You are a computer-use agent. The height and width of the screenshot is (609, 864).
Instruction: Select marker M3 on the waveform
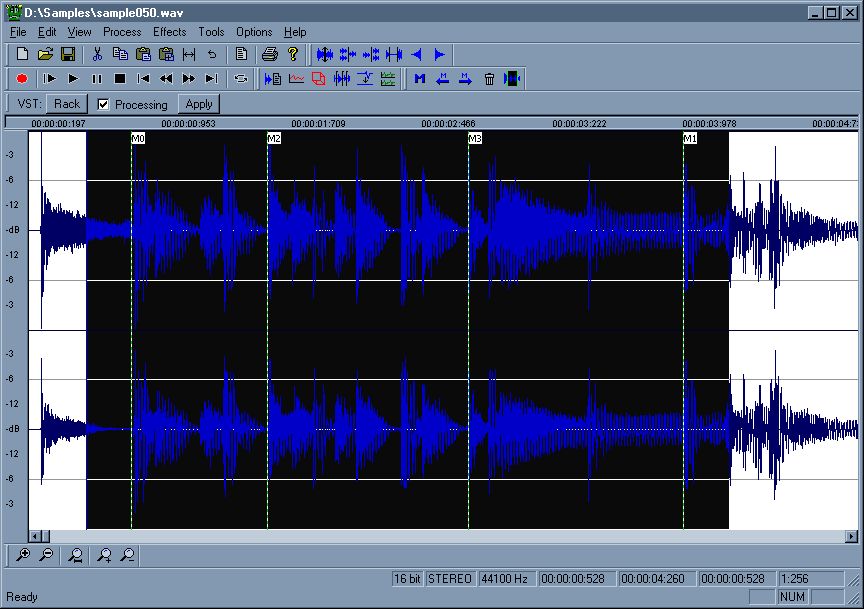coord(475,138)
